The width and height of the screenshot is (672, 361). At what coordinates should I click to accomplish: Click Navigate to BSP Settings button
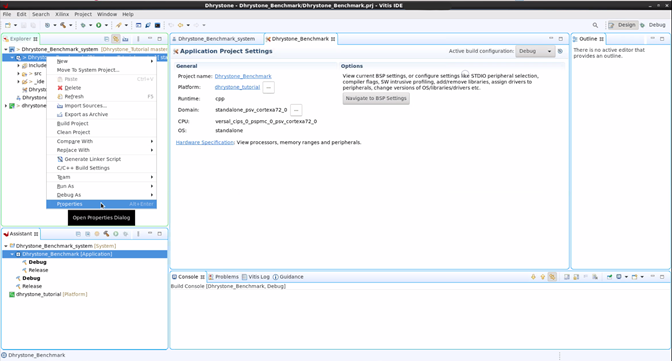coord(376,98)
